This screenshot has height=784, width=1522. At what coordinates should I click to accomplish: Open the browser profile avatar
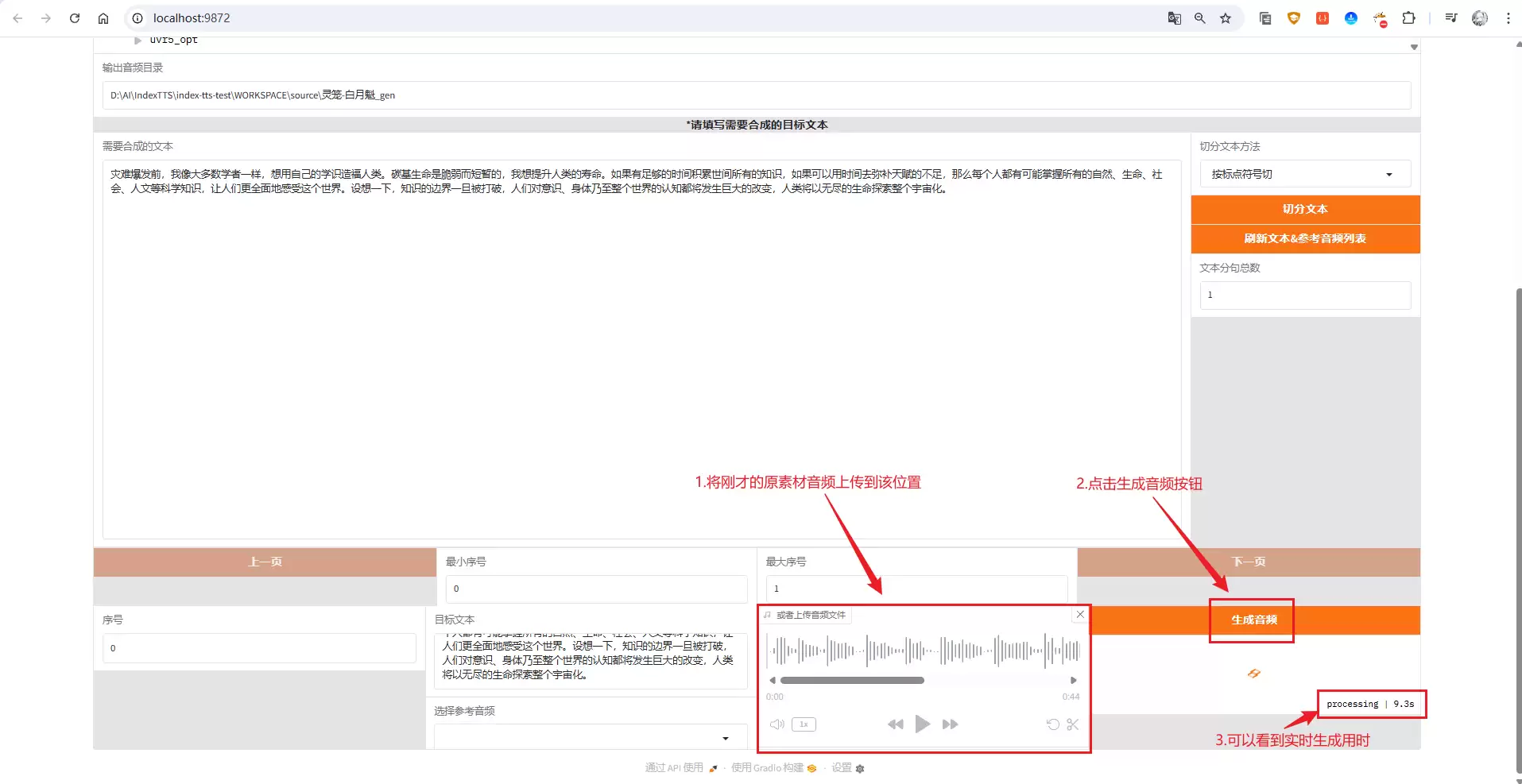pyautogui.click(x=1480, y=18)
